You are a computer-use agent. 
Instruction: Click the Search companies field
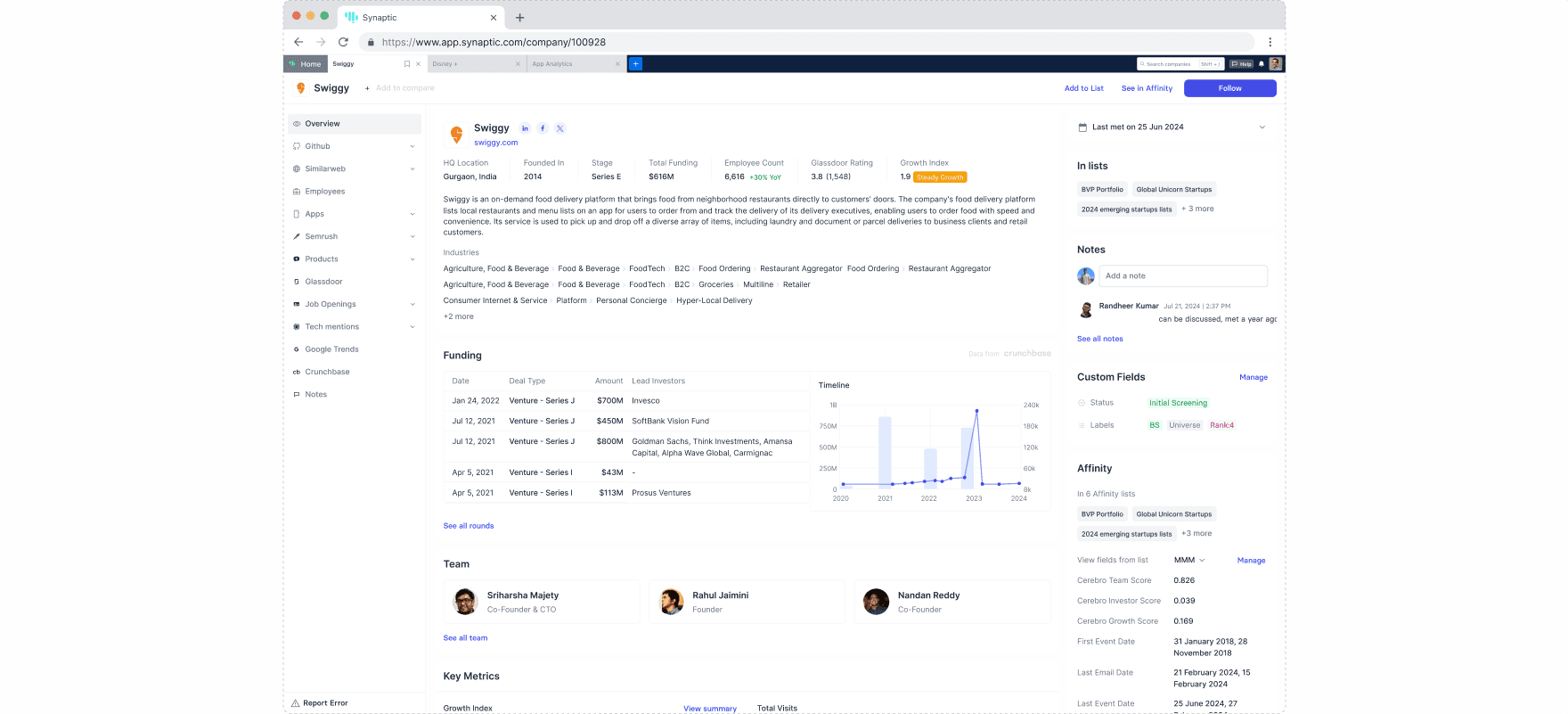[x=1180, y=64]
